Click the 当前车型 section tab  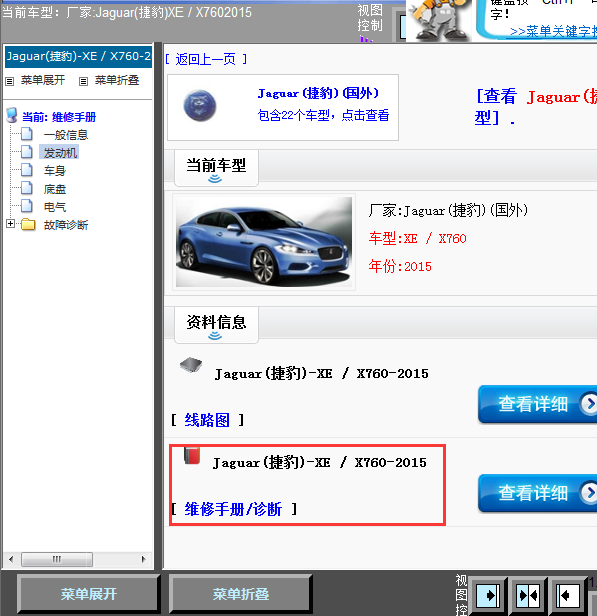(x=216, y=168)
